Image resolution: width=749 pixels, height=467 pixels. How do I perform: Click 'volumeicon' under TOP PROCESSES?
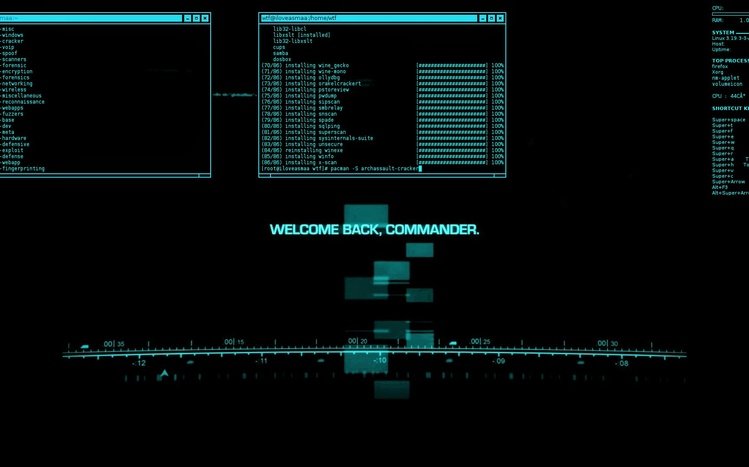727,84
